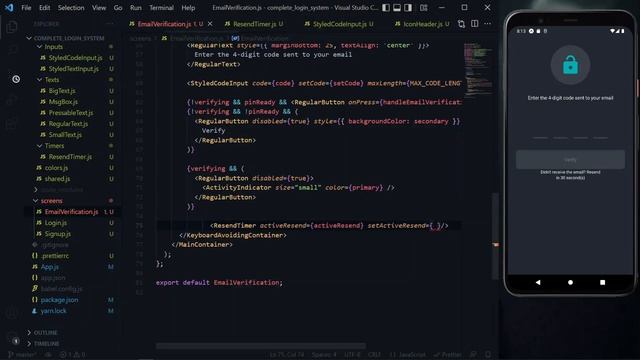The width and height of the screenshot is (640, 360).
Task: Collapse the COMPLETE_LOGIN_SYSTEM root folder
Action: 29,38
